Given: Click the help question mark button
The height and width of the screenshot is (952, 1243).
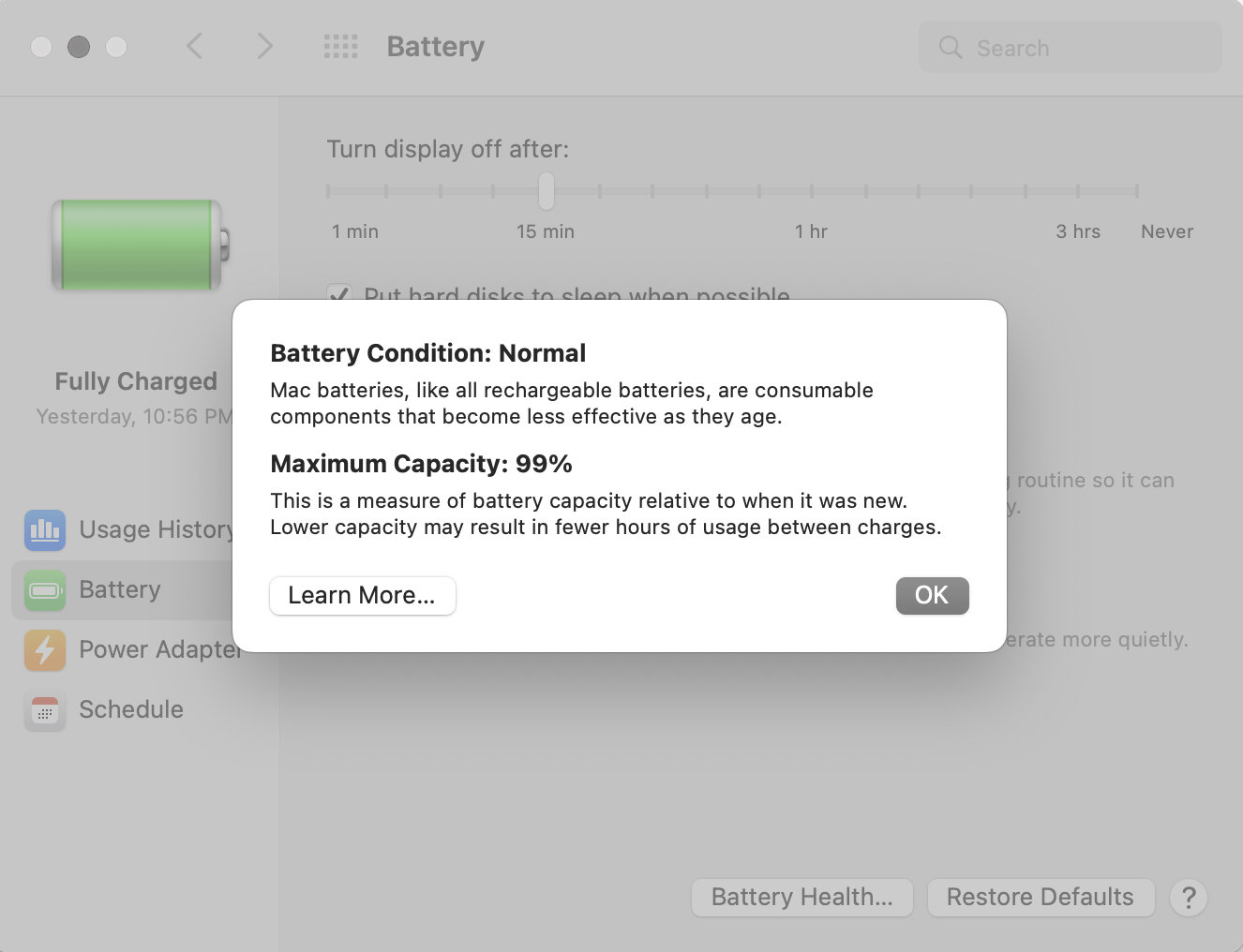Looking at the screenshot, I should (1189, 898).
